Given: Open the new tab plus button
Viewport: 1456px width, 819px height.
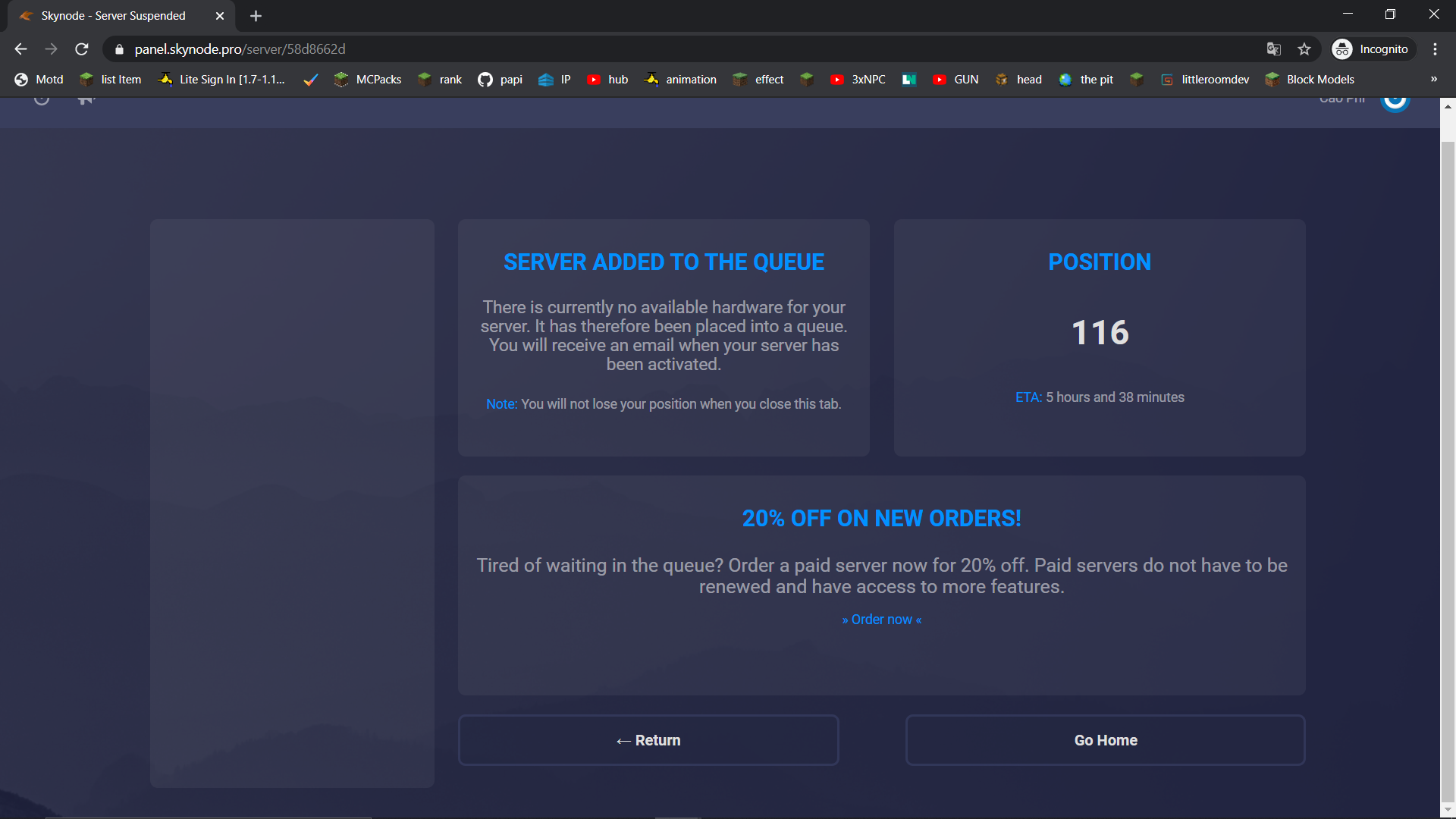Looking at the screenshot, I should pos(256,16).
